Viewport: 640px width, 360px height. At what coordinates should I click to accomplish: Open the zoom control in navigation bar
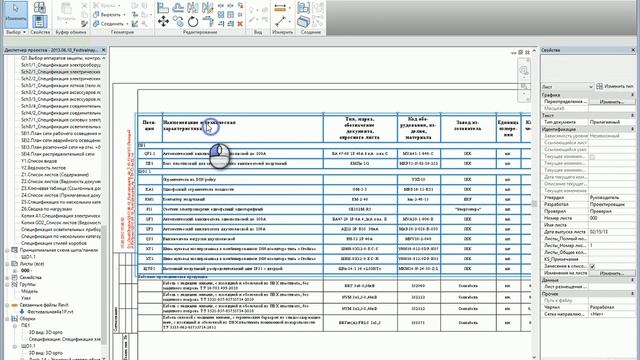[524, 87]
